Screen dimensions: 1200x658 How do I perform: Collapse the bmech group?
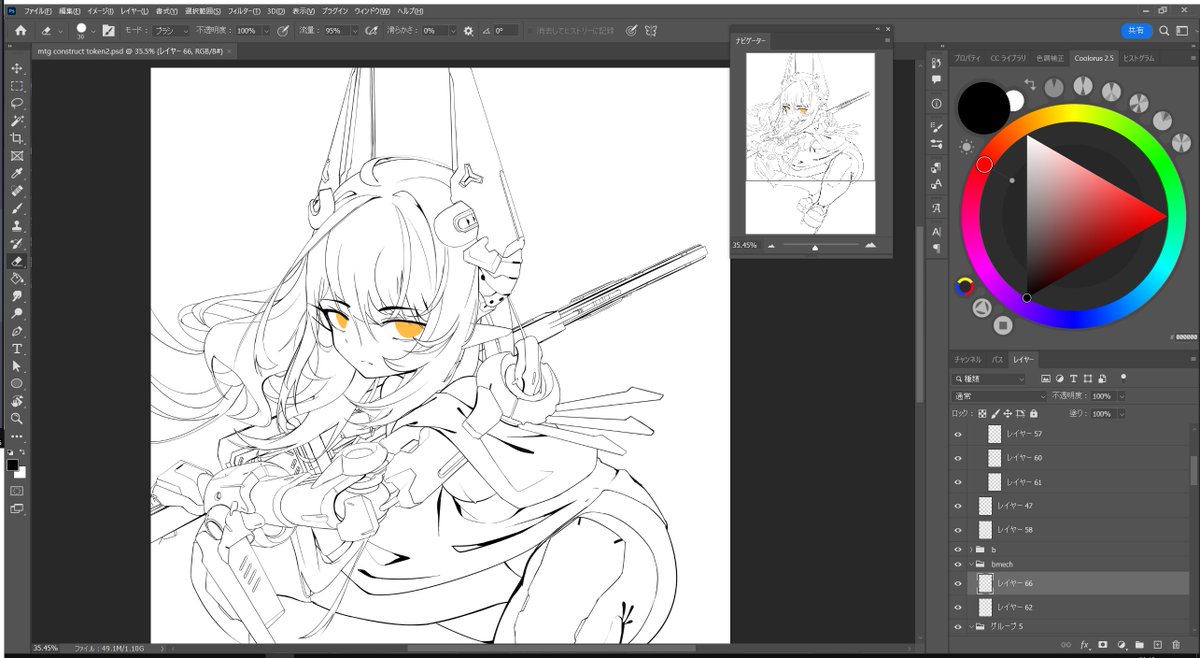971,564
